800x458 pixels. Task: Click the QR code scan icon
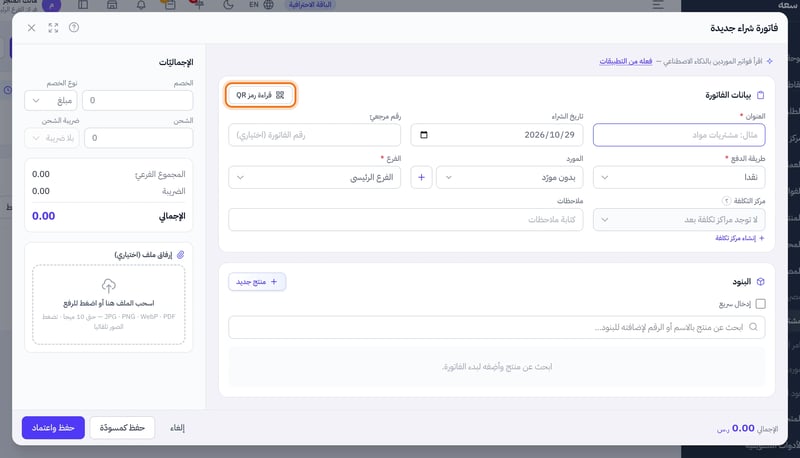[280, 95]
